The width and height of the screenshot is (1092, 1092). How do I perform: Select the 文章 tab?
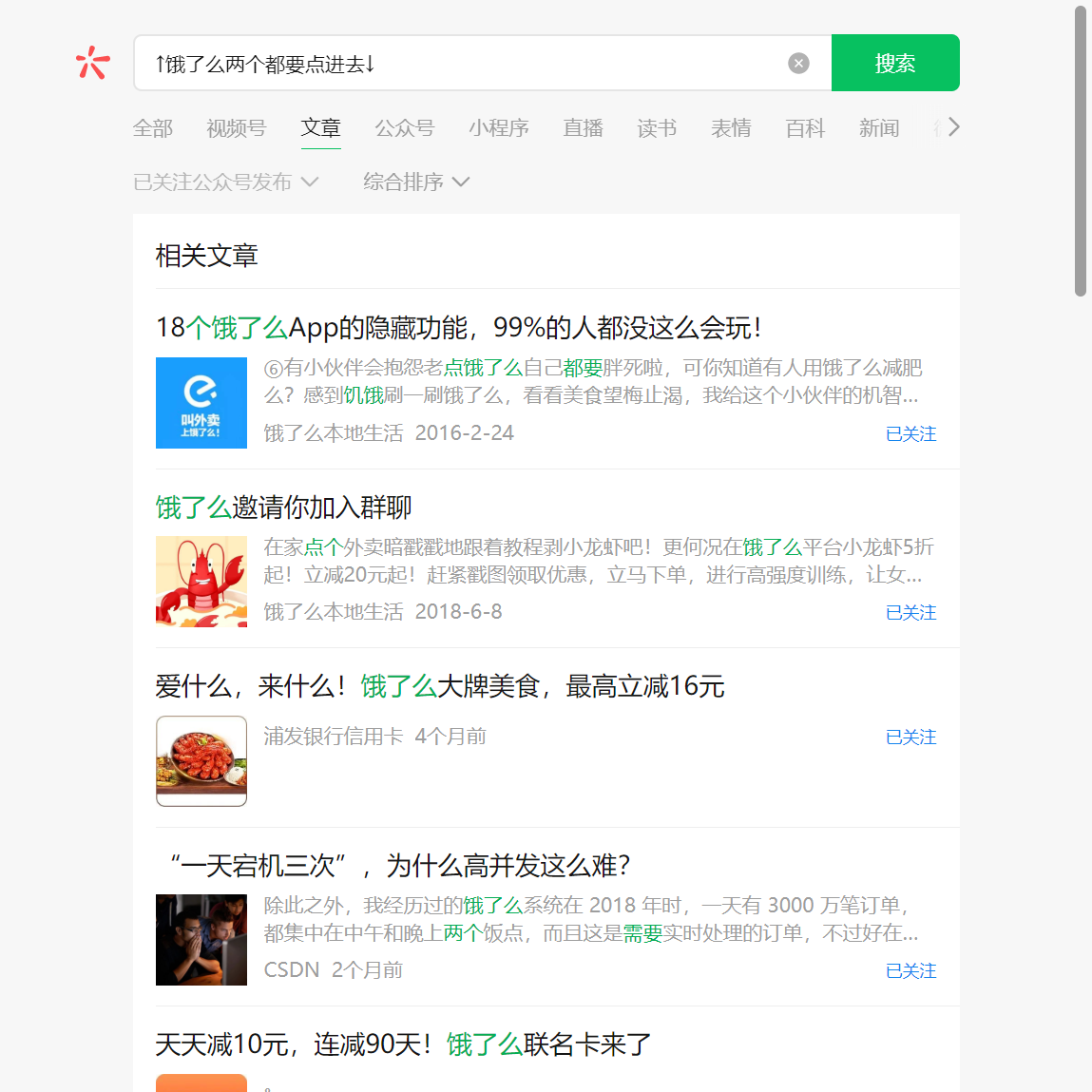coord(320,128)
